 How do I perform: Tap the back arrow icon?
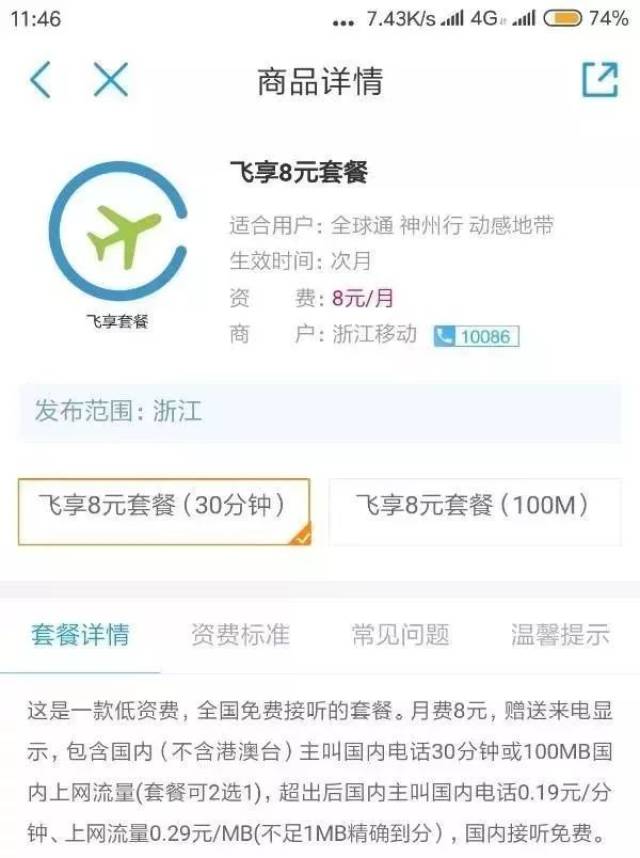coord(40,80)
